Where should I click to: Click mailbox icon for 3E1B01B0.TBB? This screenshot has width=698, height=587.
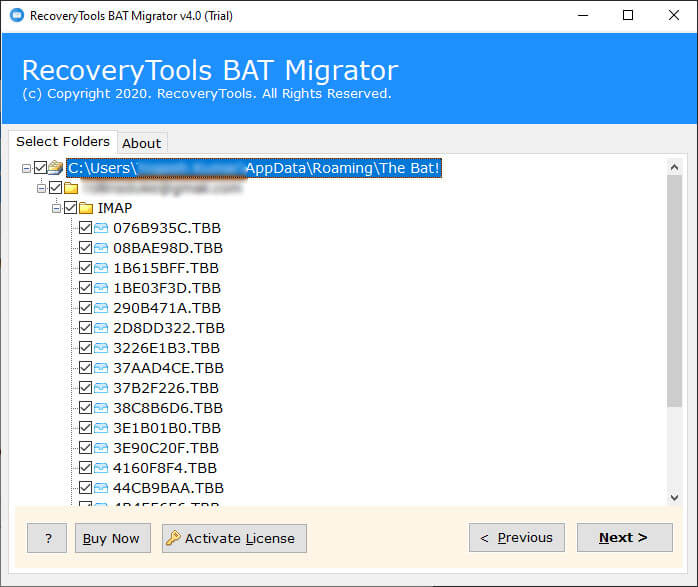tap(101, 429)
